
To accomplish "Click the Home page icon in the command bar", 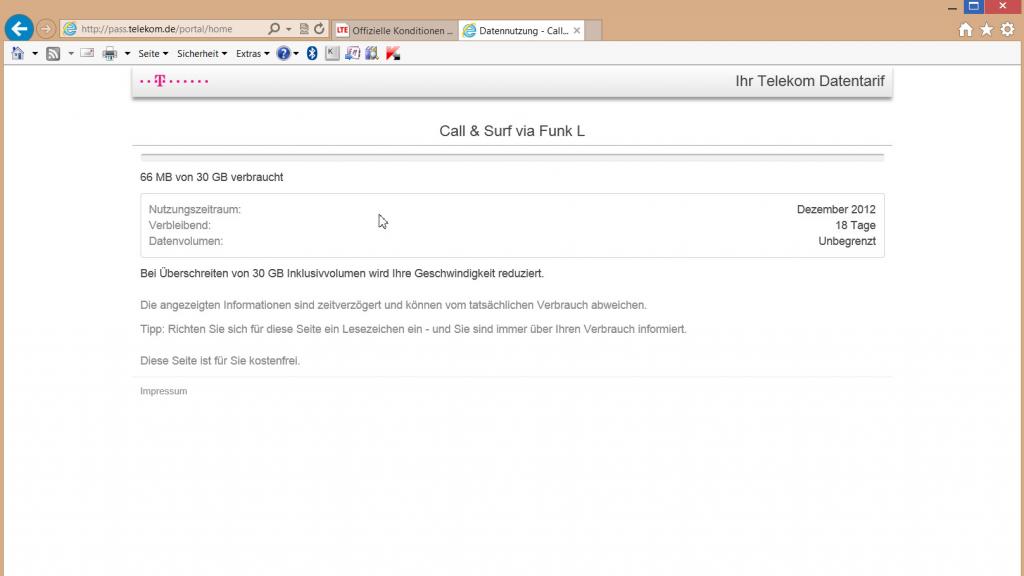I will (x=18, y=54).
